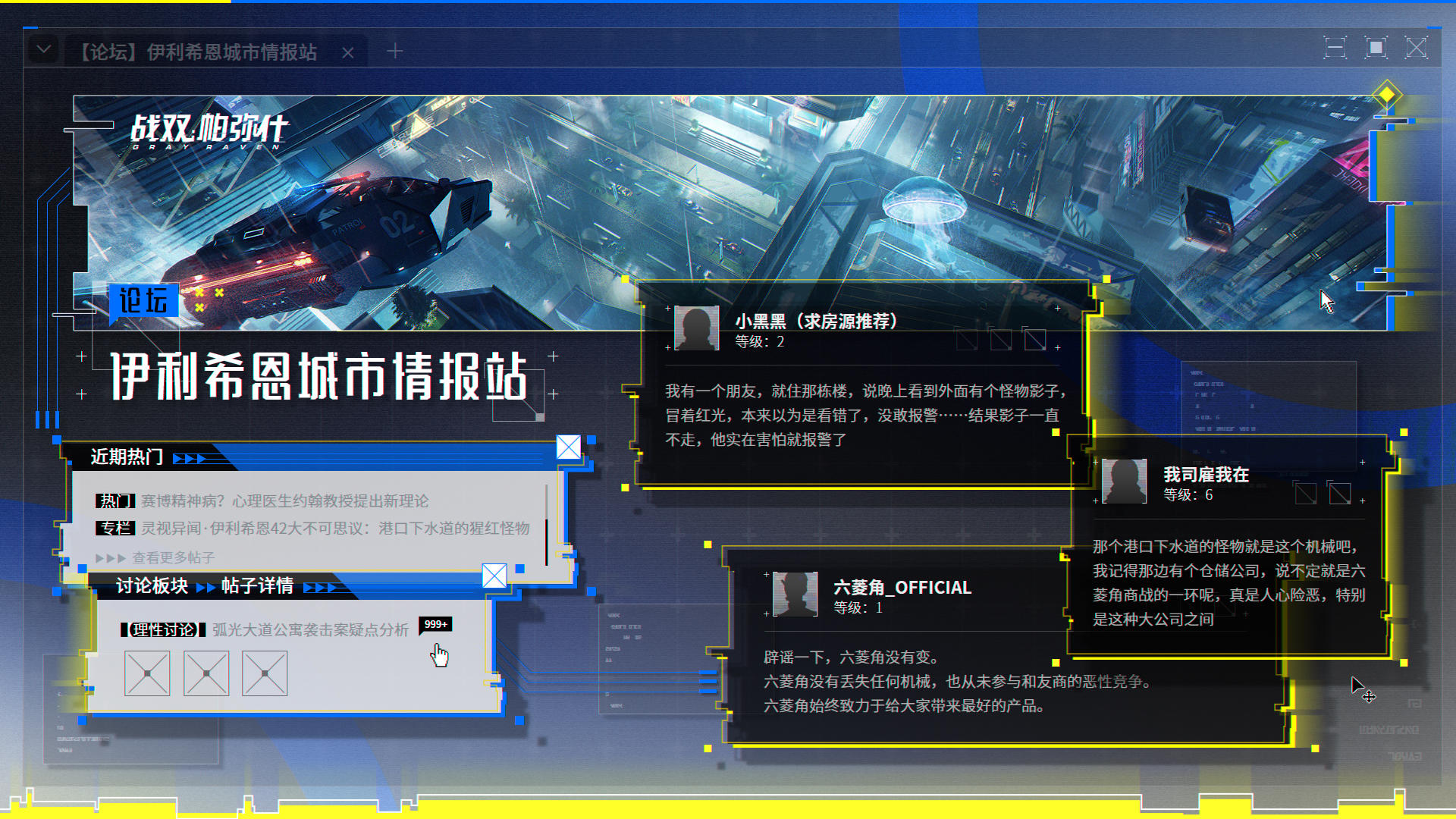Viewport: 1456px width, 819px height.
Task: Expand 查看更多帖子 to view more posts
Action: 172,558
